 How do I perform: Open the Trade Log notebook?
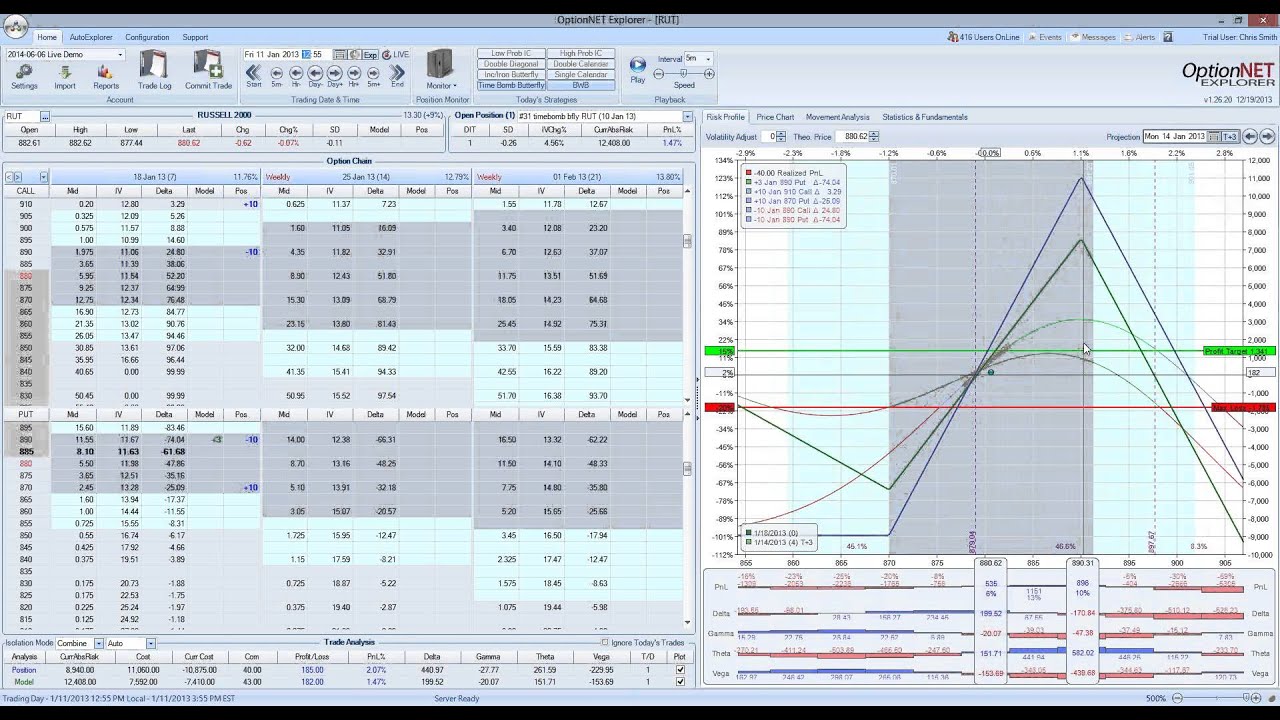point(154,70)
